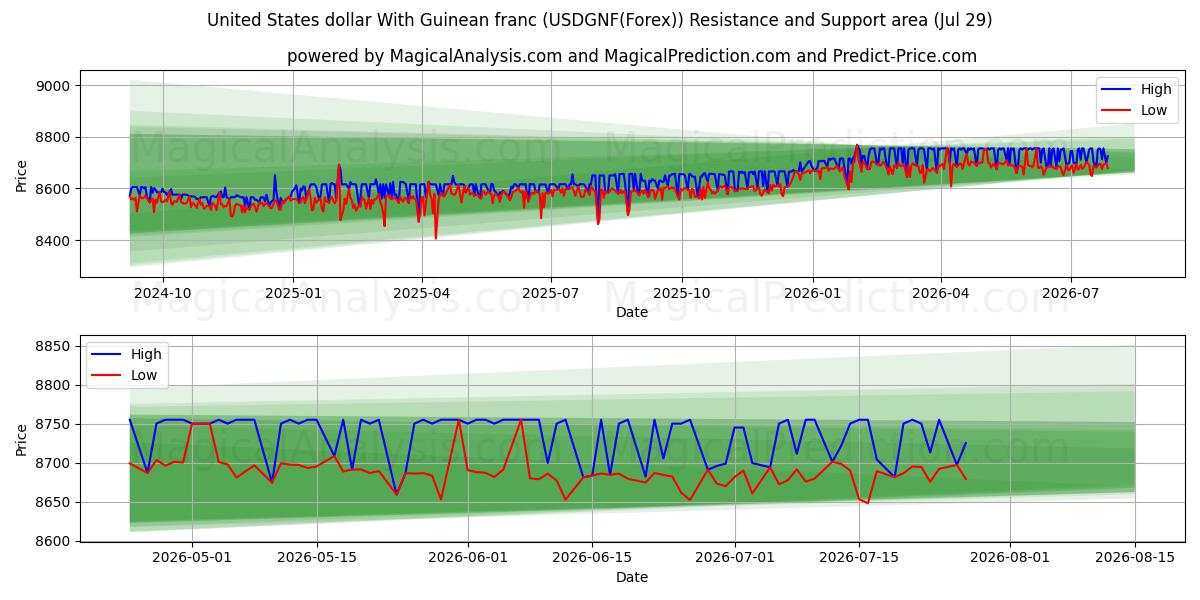Click the 8850 tick on lower chart
This screenshot has height=600, width=1200.
(x=52, y=347)
